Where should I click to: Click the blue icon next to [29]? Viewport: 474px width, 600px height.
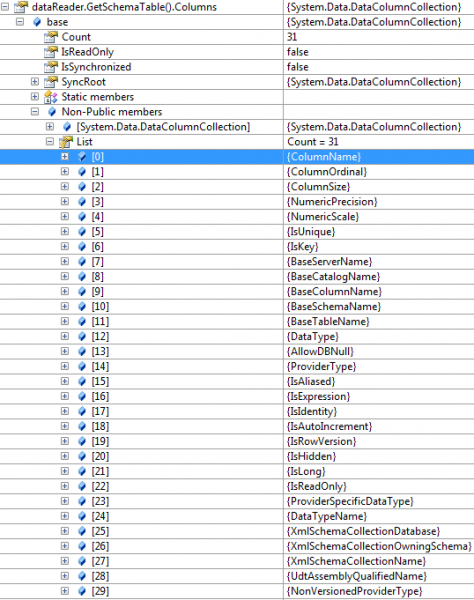click(82, 591)
